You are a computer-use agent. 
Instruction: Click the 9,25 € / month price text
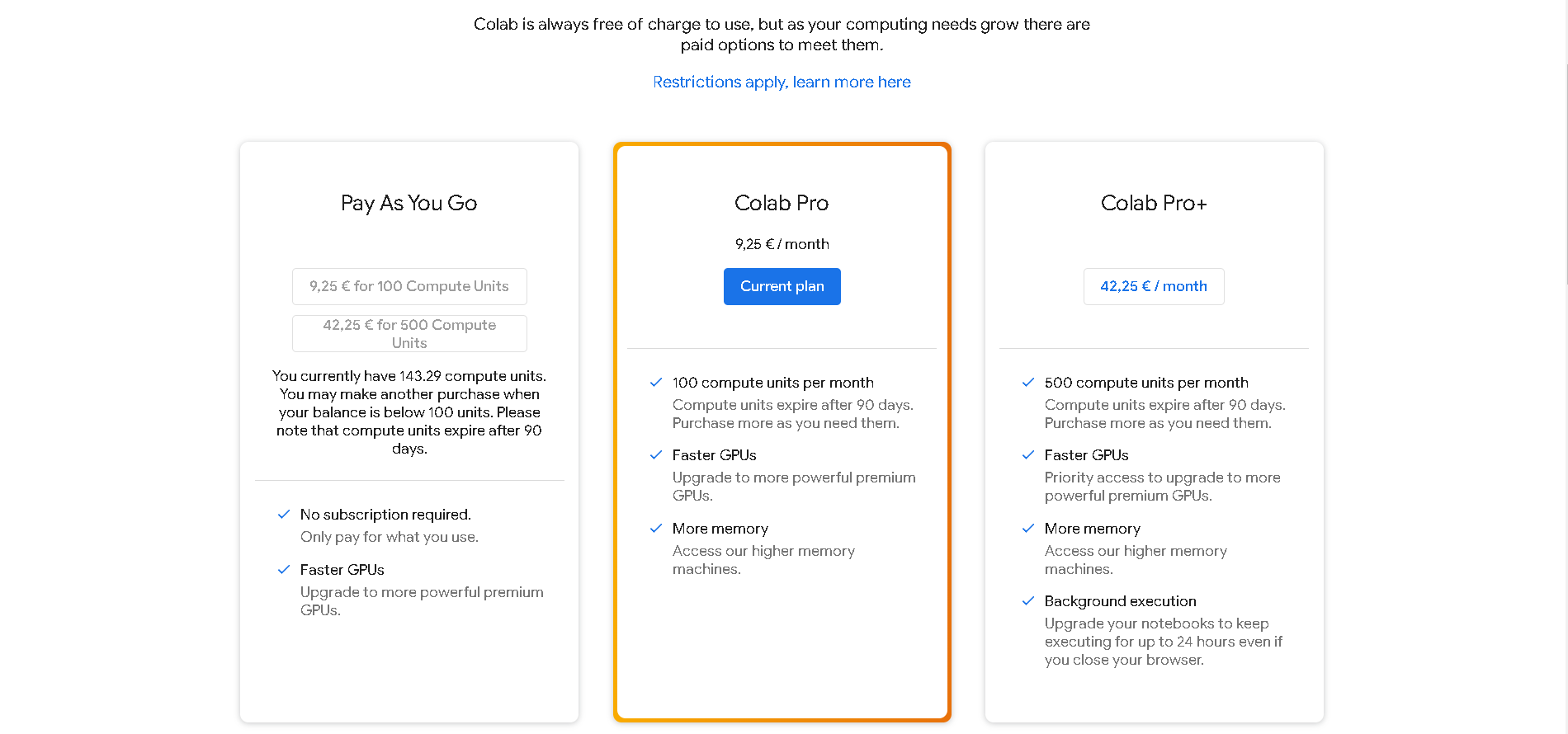782,244
